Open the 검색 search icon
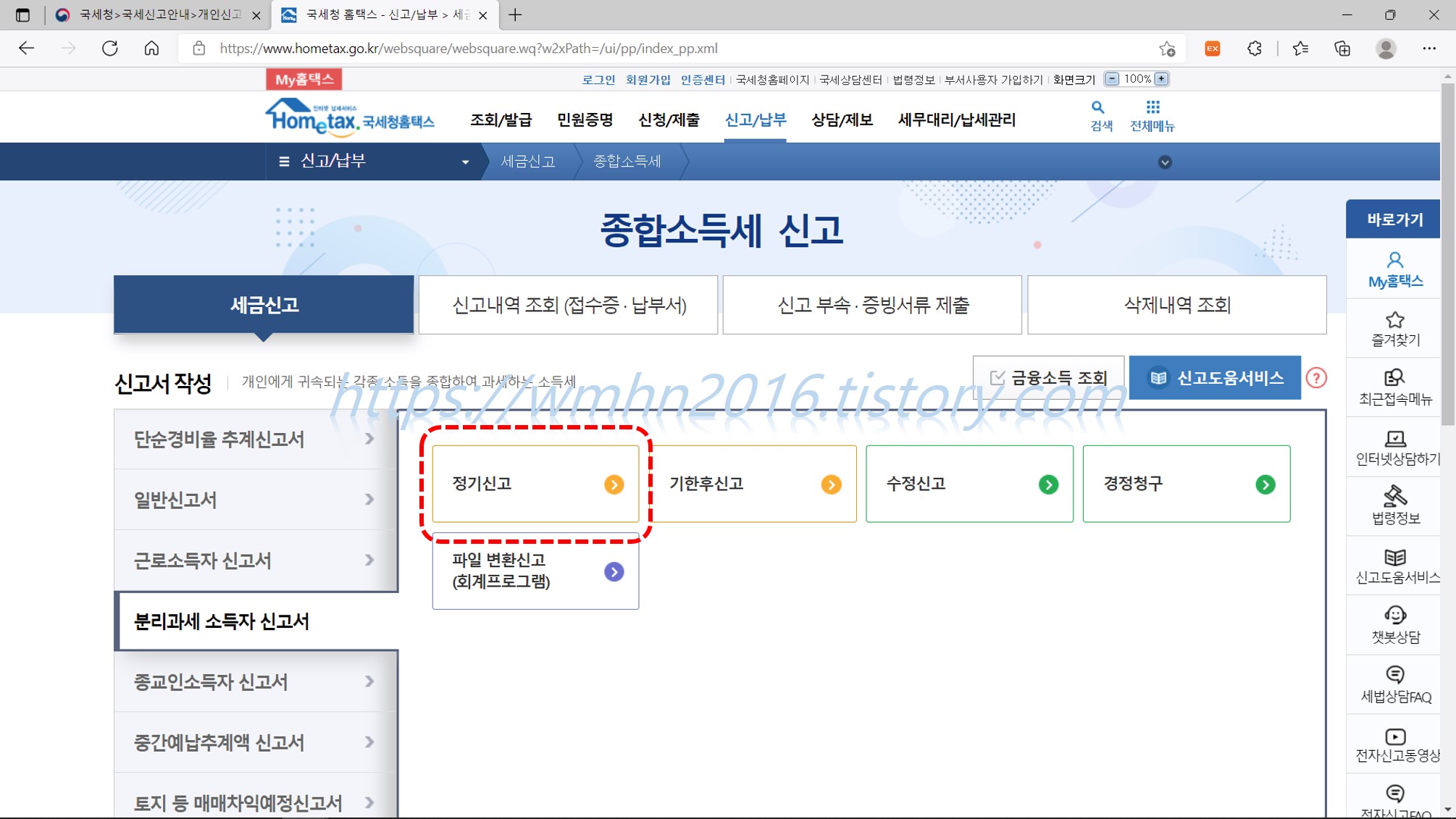The width and height of the screenshot is (1456, 819). pos(1100,116)
